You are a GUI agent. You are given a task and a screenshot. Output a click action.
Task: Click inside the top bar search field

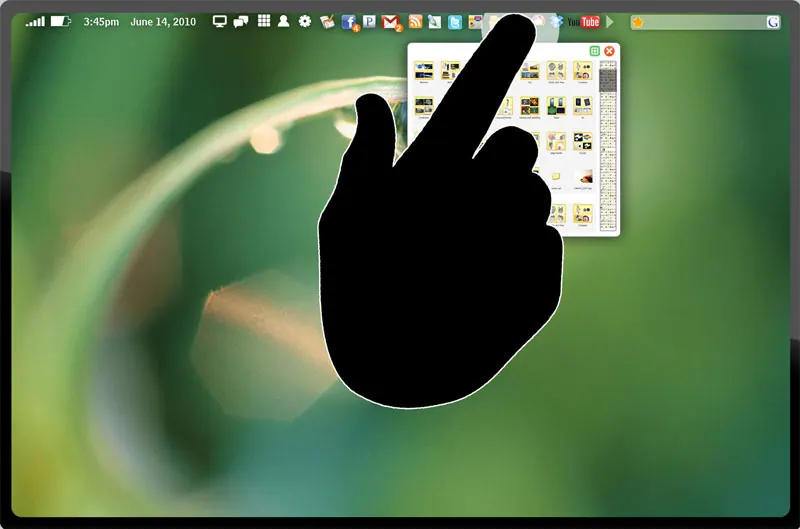coord(705,22)
